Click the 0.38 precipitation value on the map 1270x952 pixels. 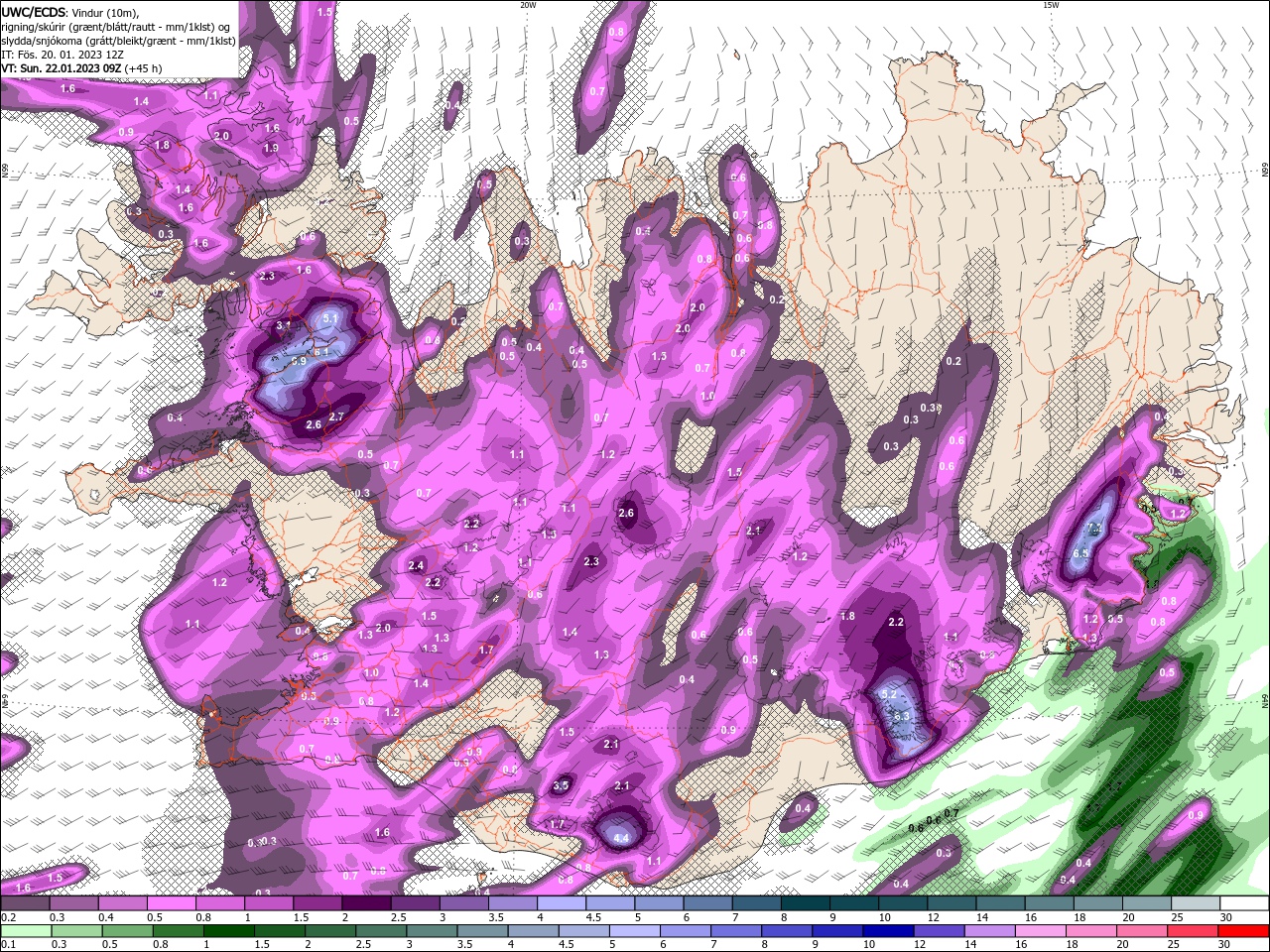click(930, 408)
